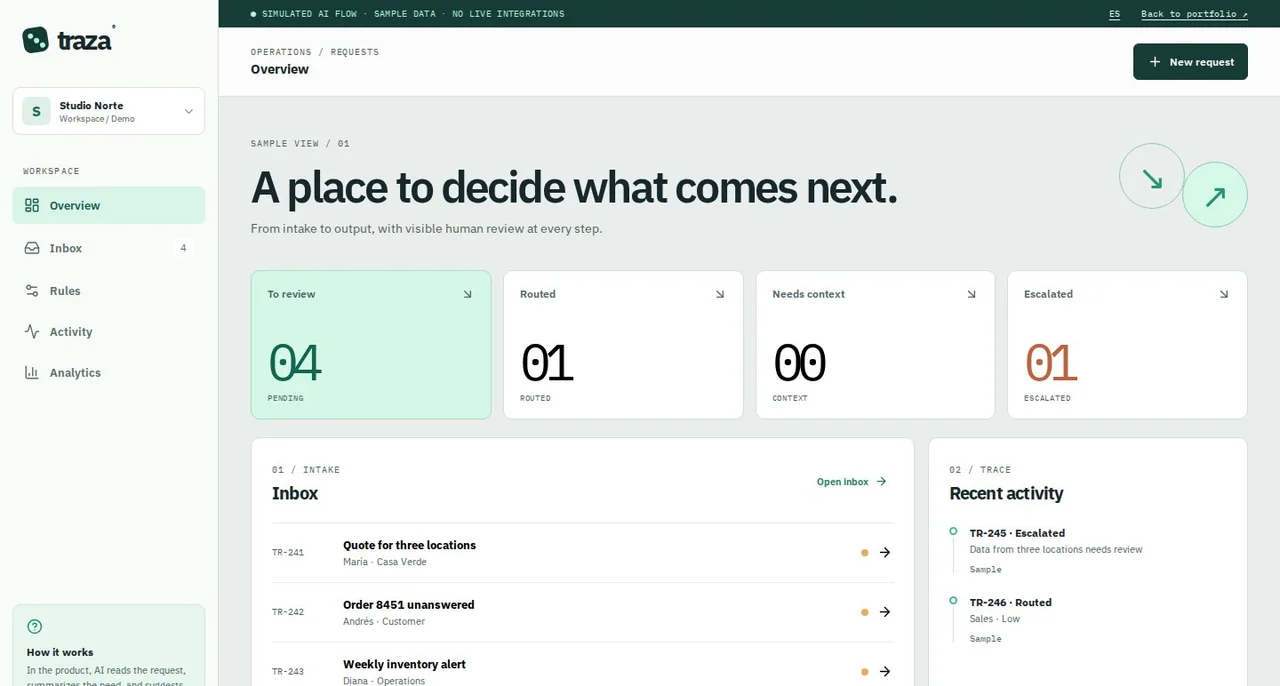Click the Studio Norte avatar letter S
This screenshot has width=1280, height=686.
[37, 111]
